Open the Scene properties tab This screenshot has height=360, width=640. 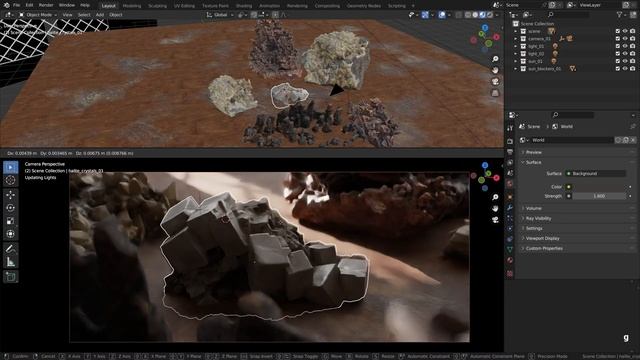tap(510, 173)
